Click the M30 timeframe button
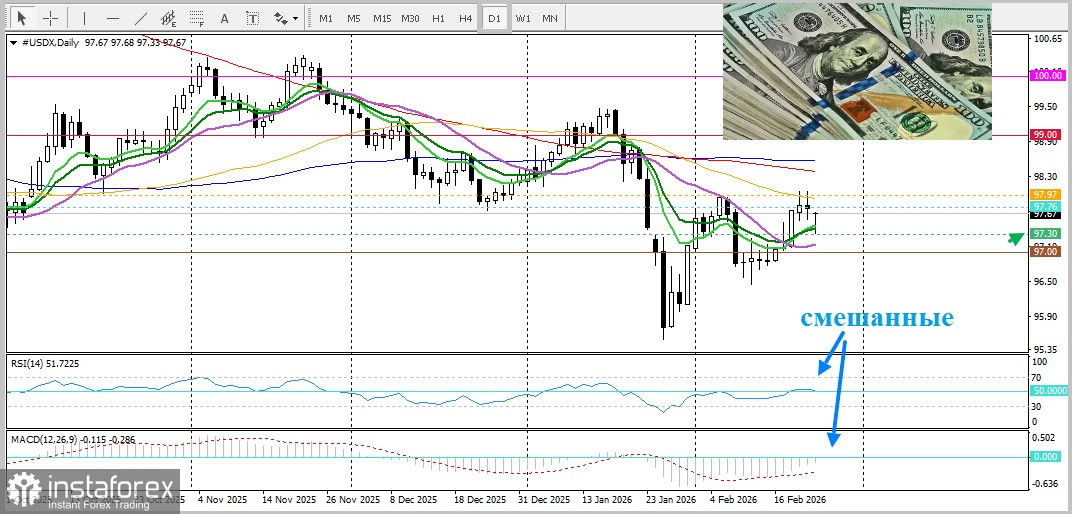This screenshot has width=1072, height=514. pyautogui.click(x=410, y=18)
